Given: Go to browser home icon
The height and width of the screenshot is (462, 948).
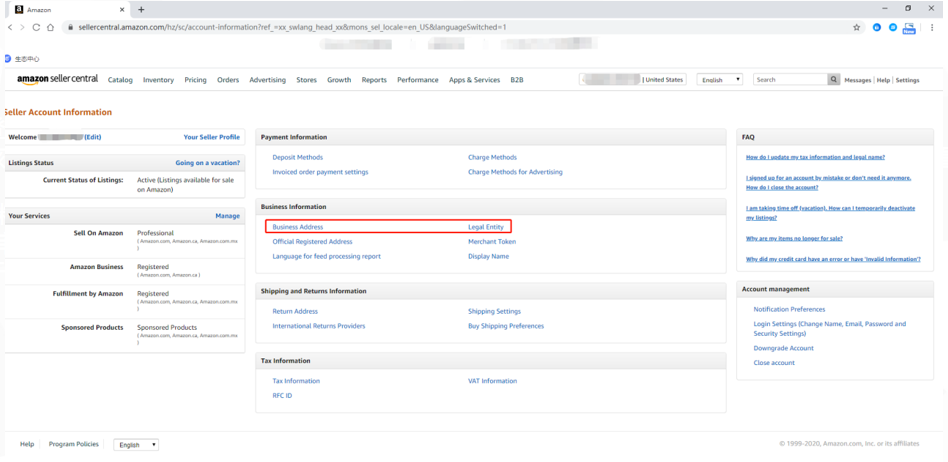Looking at the screenshot, I should point(51,27).
